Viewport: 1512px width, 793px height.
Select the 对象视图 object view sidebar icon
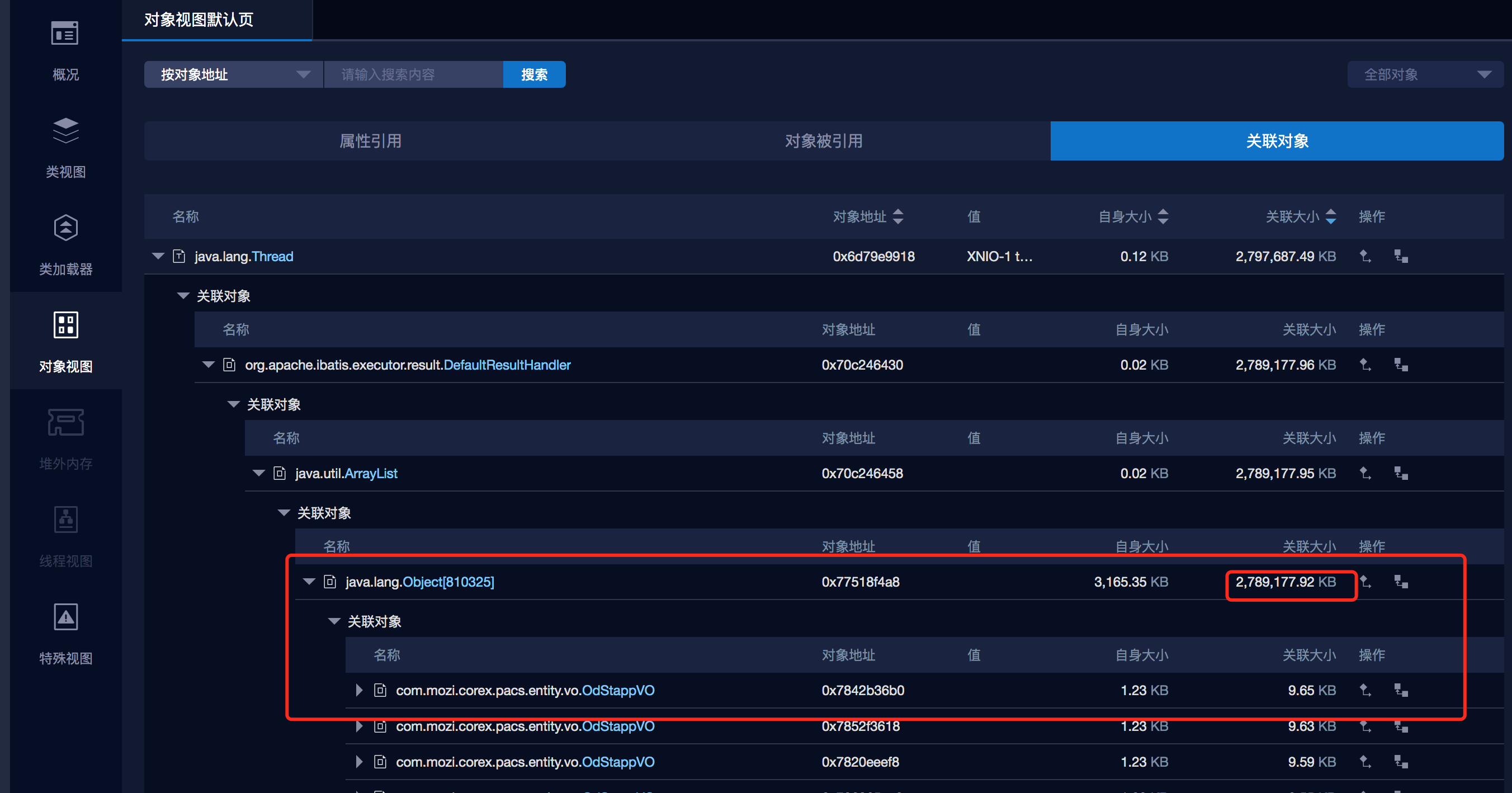(x=65, y=324)
